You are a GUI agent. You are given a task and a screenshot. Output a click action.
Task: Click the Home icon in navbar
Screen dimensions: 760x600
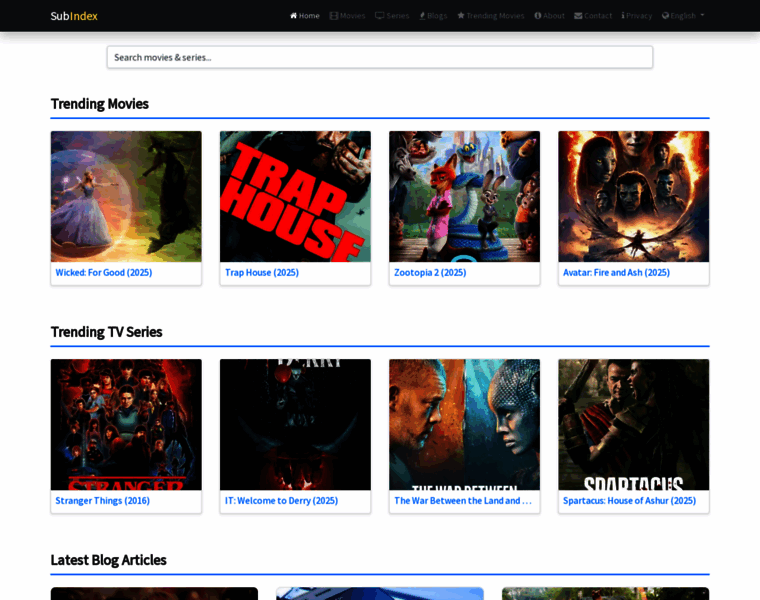(x=294, y=16)
